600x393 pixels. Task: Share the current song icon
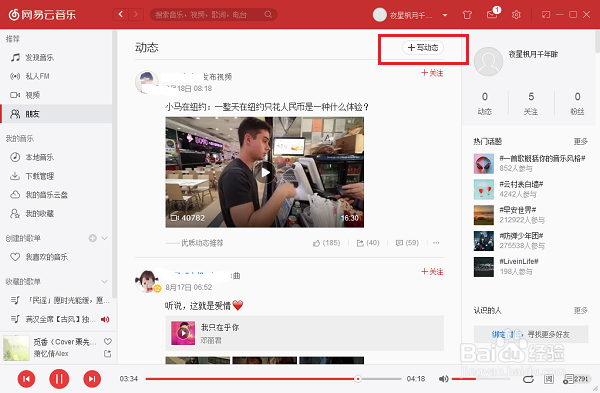point(108,354)
